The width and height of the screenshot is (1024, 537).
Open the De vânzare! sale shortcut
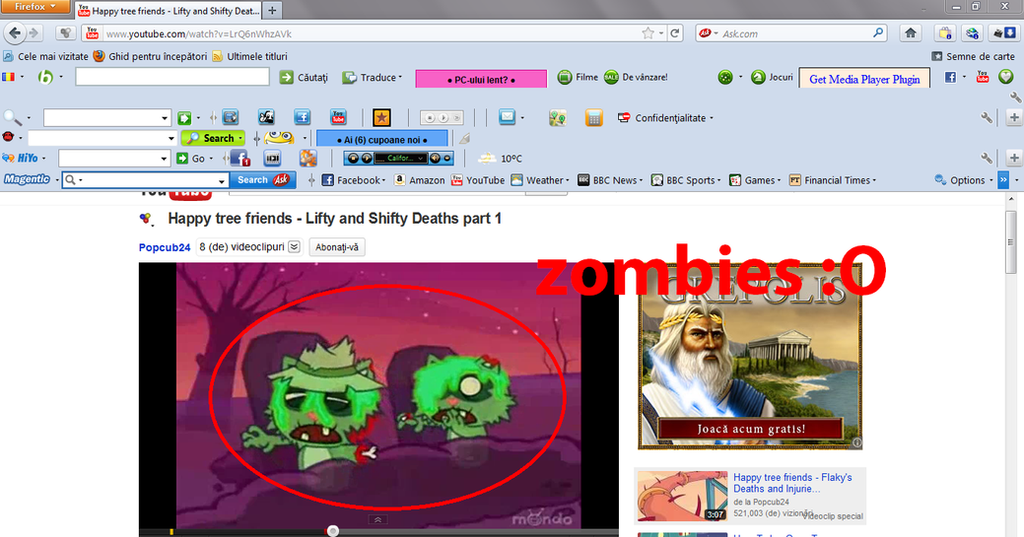635,77
